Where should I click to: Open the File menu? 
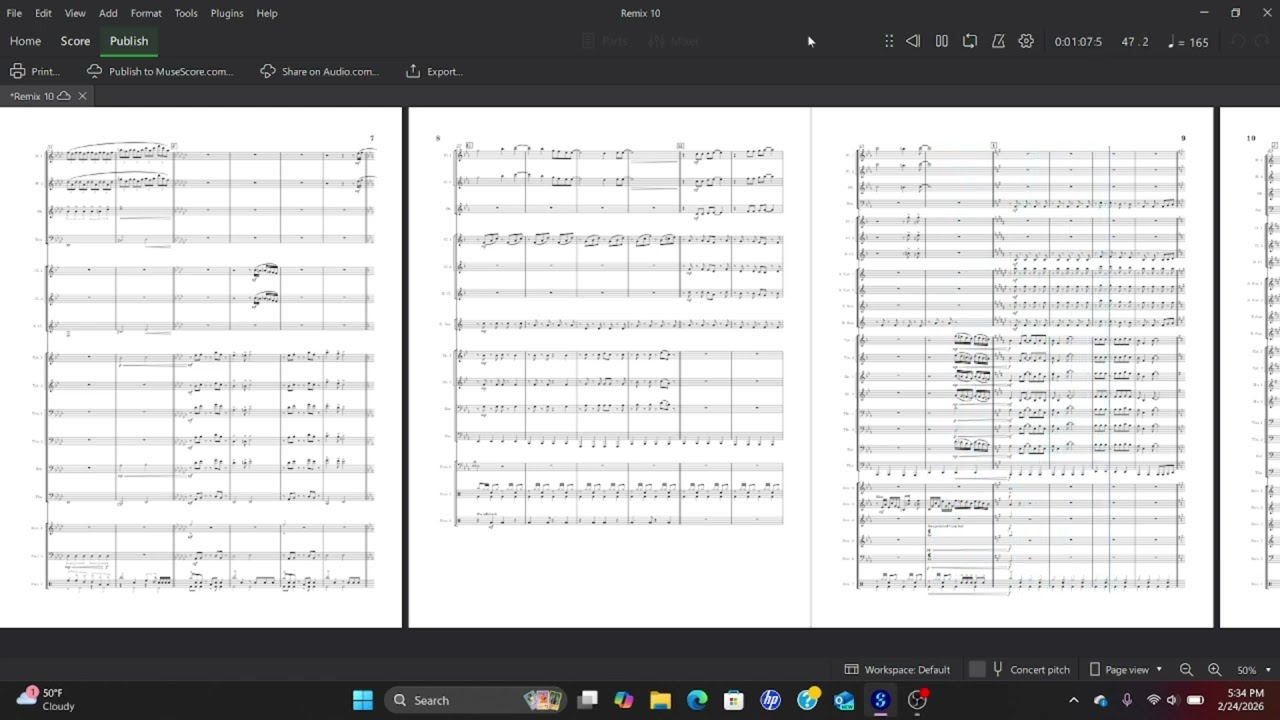pyautogui.click(x=14, y=13)
